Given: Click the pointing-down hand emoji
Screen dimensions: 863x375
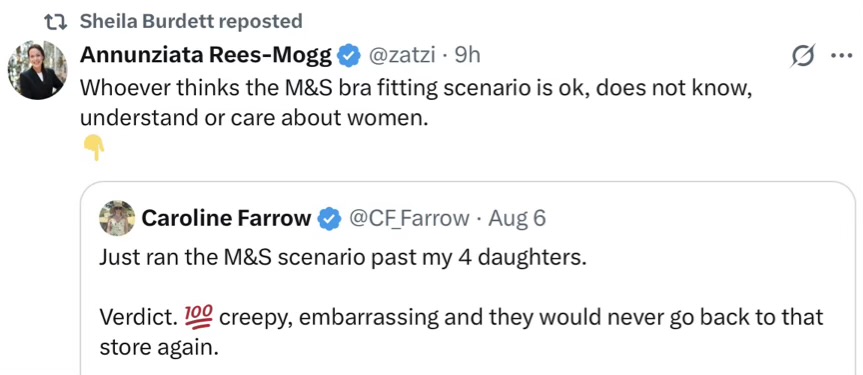Looking at the screenshot, I should 94,147.
